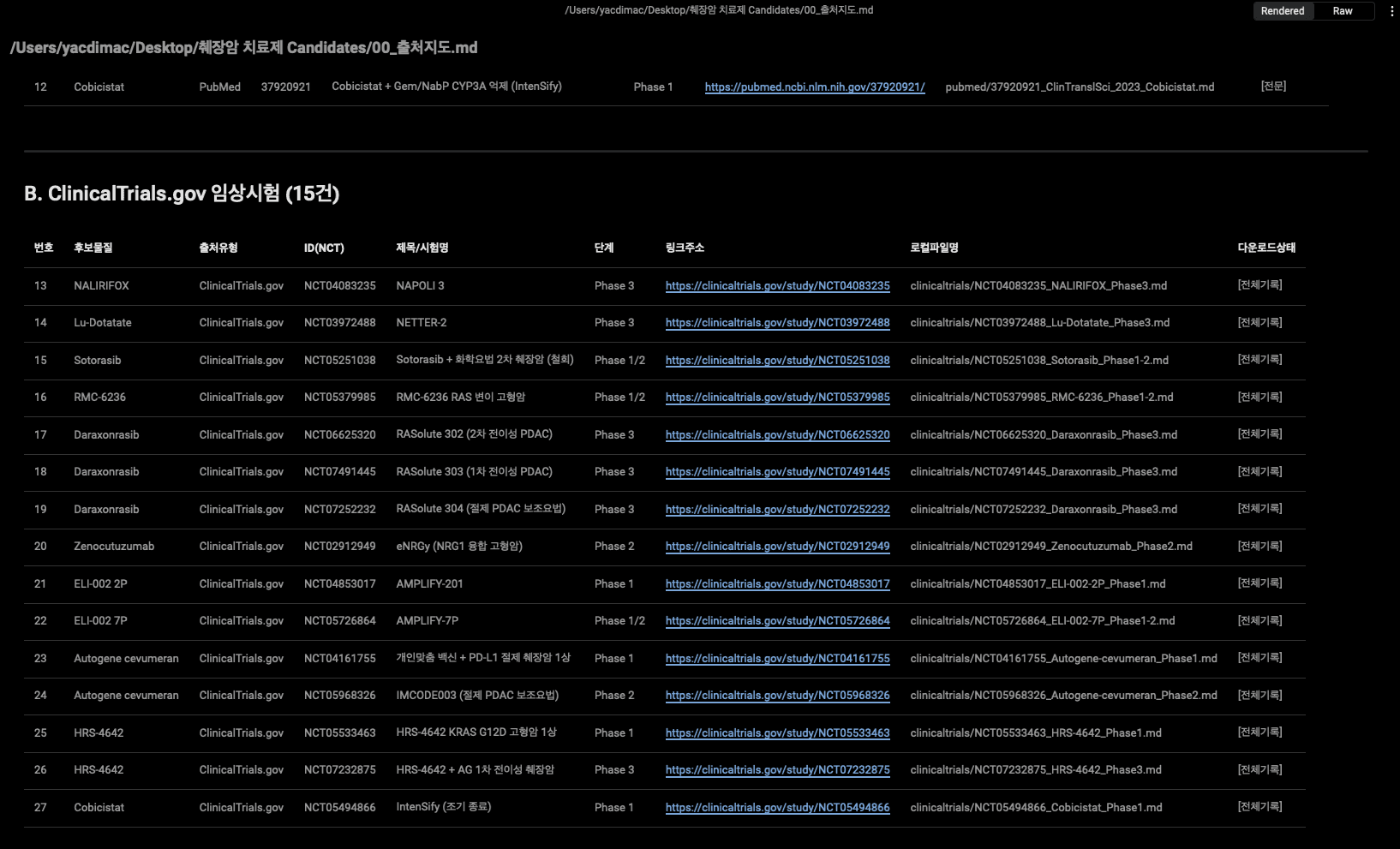Click the "ELI-002 7P" candidate cell
The width and height of the screenshot is (1400, 849).
click(x=100, y=621)
